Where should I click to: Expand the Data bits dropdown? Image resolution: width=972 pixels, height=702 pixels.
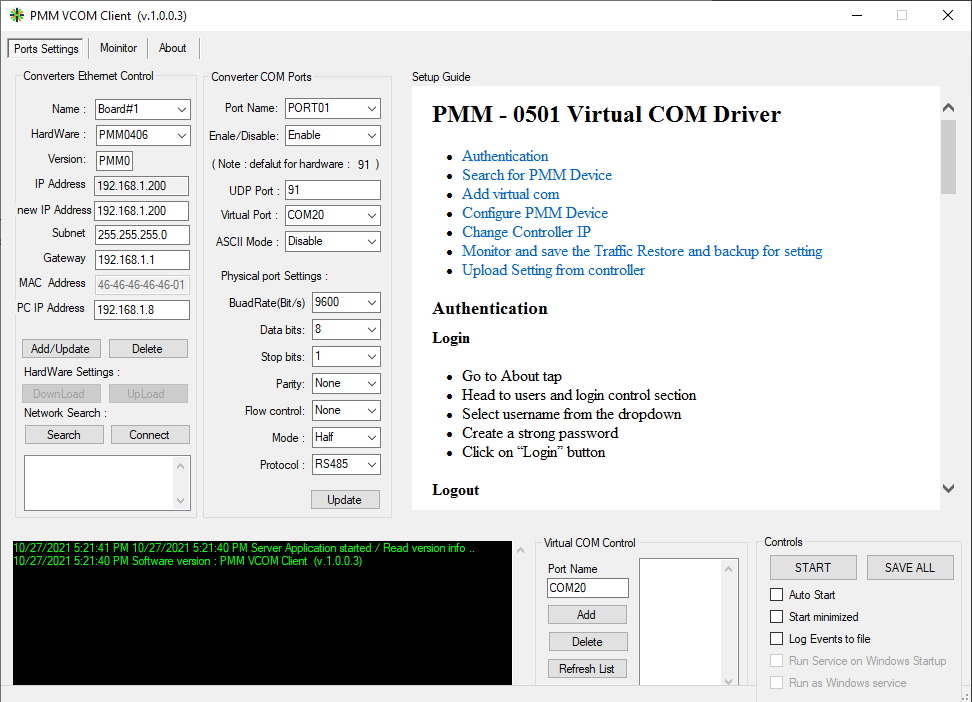(x=346, y=329)
